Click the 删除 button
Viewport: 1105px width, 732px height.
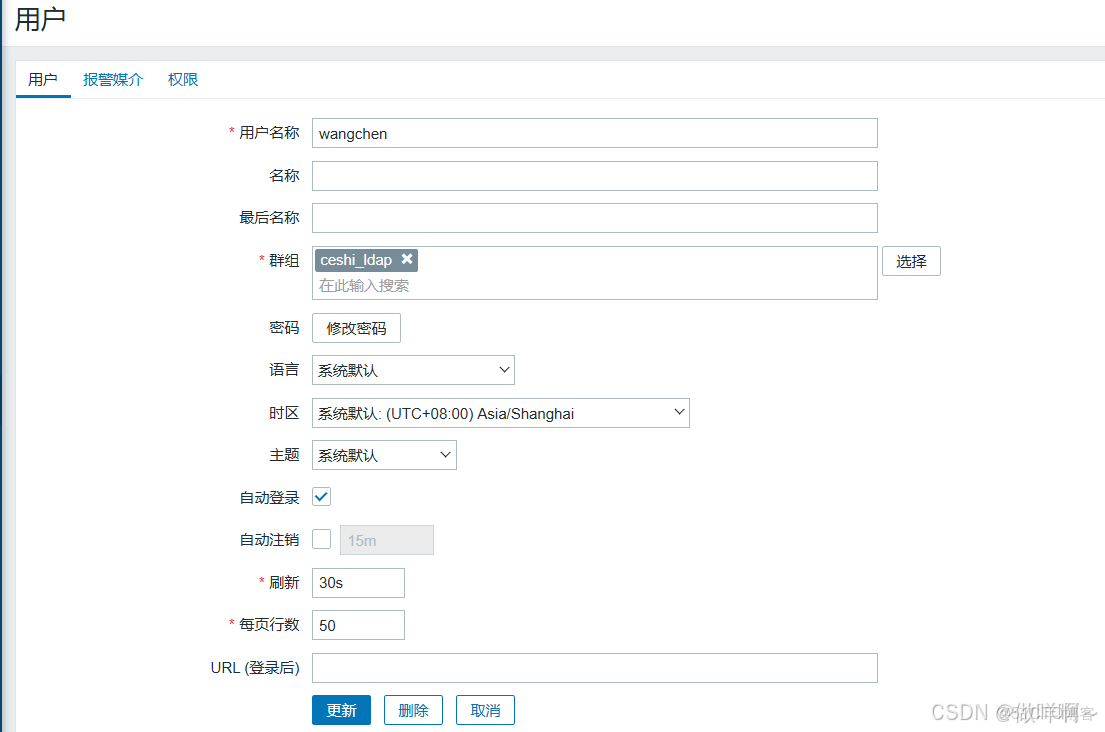pyautogui.click(x=413, y=709)
